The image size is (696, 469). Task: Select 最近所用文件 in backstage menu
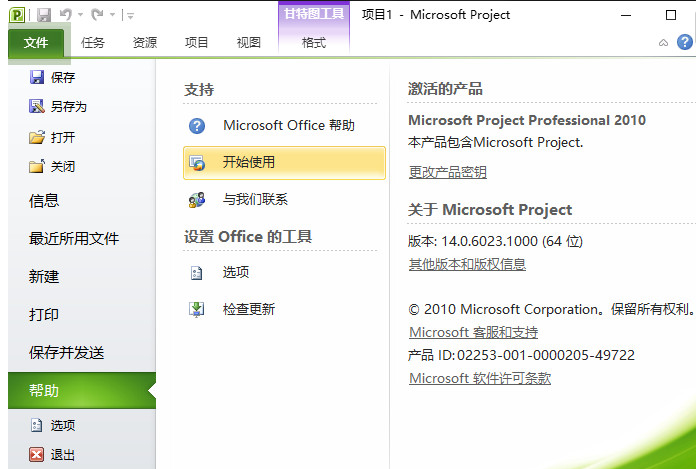point(74,238)
